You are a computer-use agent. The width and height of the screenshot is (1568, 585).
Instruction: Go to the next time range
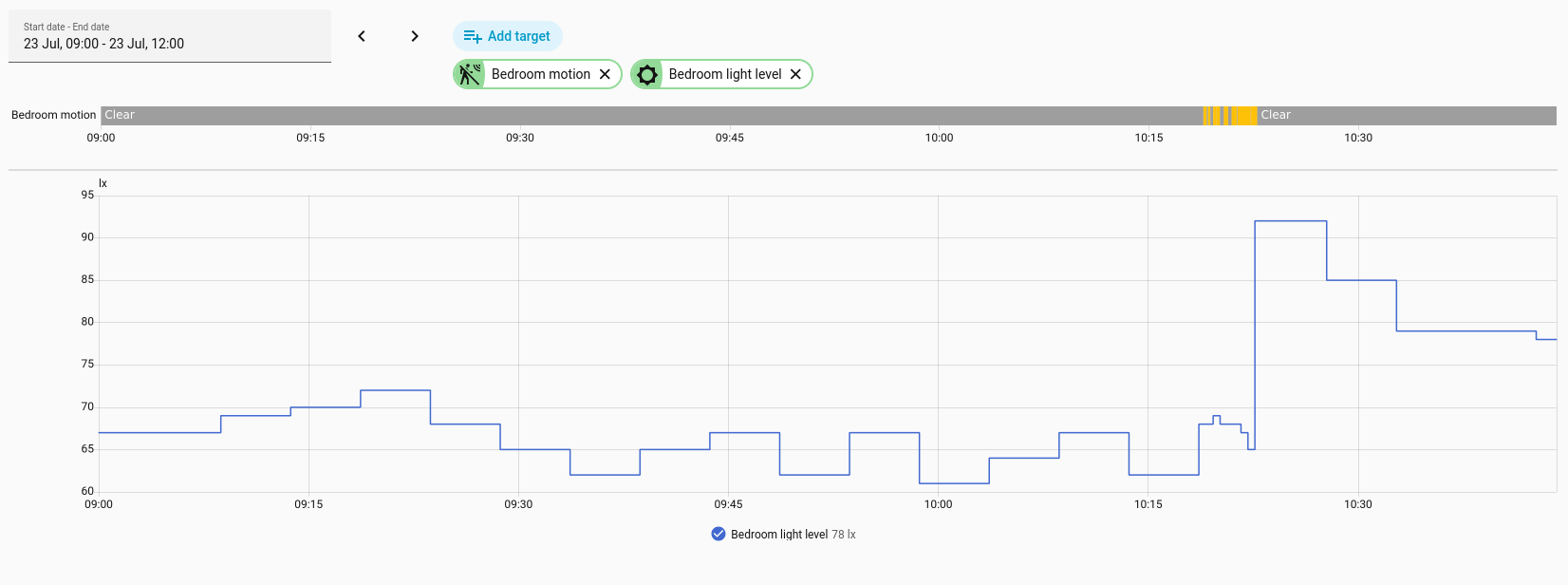point(415,36)
